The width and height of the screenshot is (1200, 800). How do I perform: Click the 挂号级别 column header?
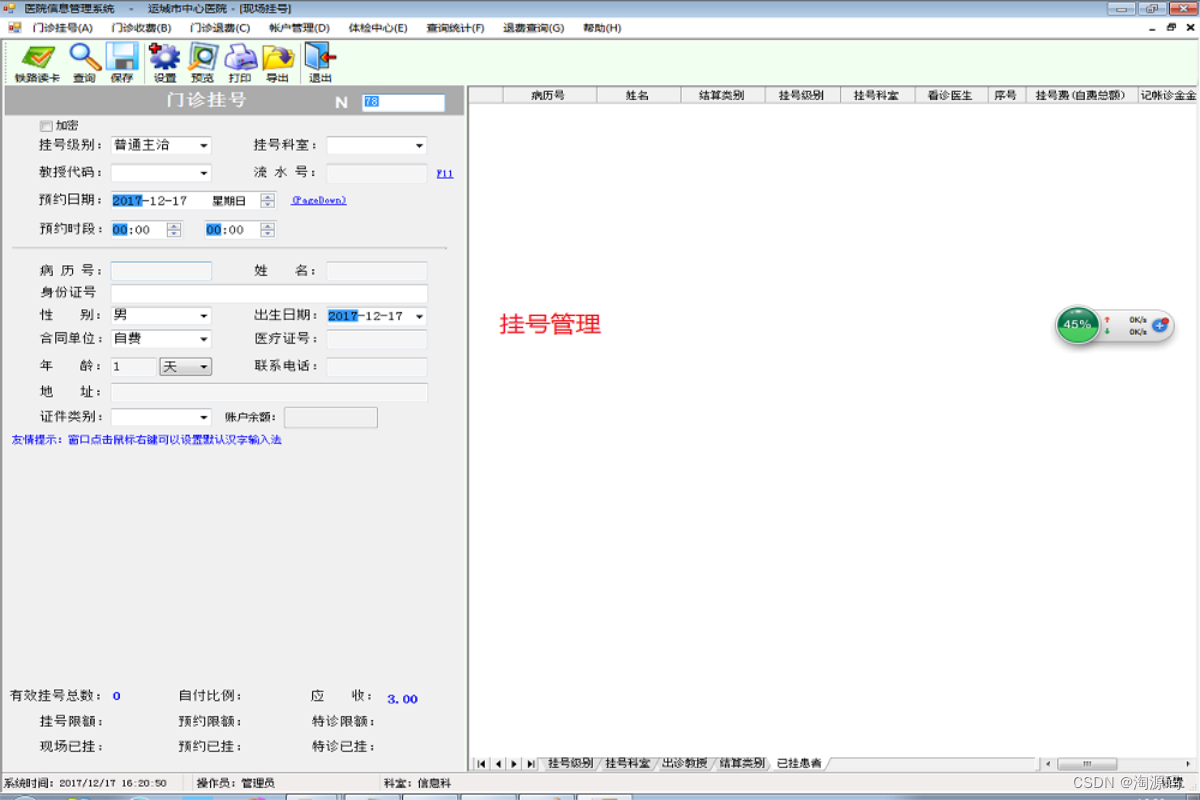pyautogui.click(x=802, y=95)
